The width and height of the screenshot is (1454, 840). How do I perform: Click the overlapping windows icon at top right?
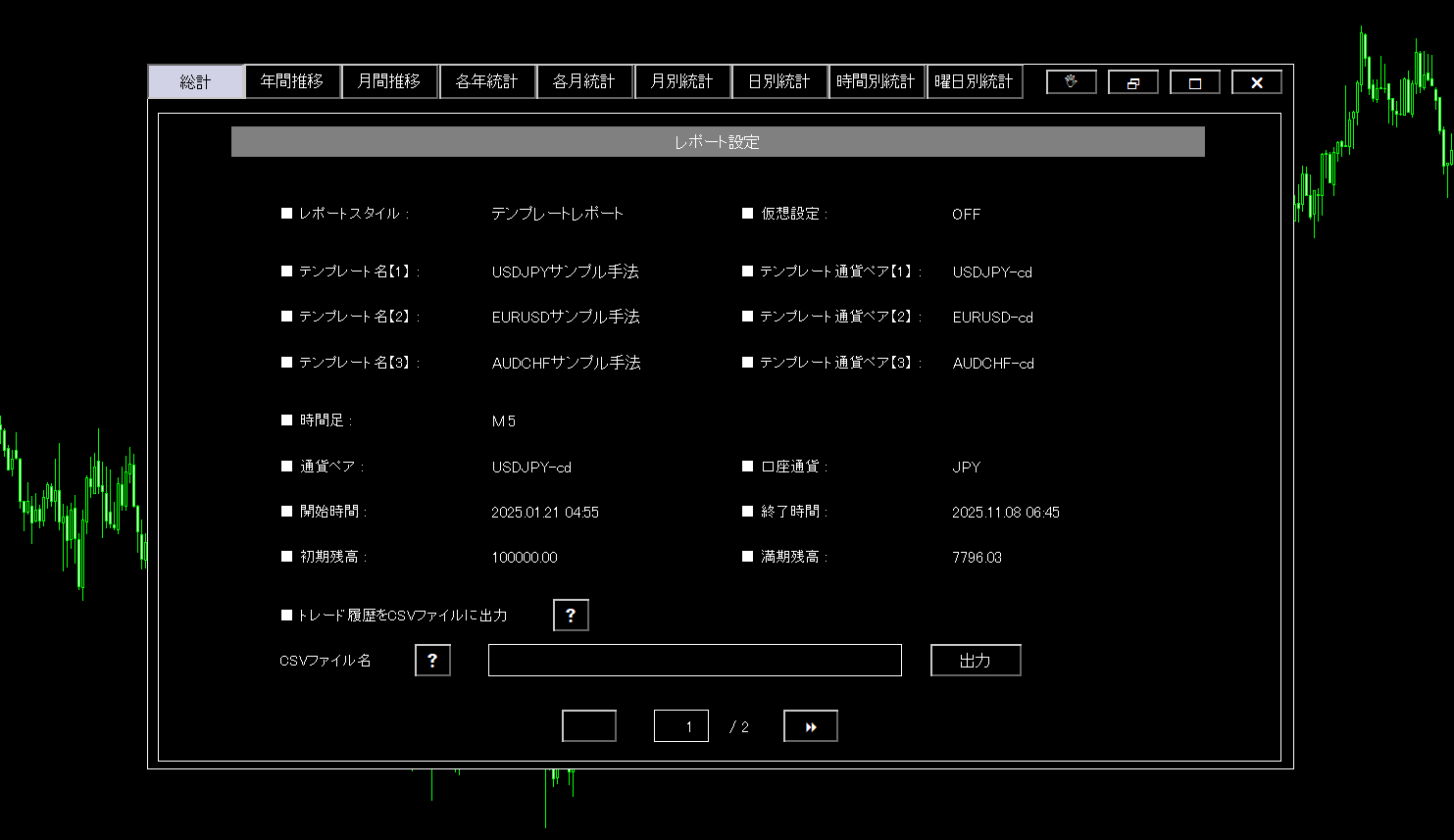[x=1133, y=81]
